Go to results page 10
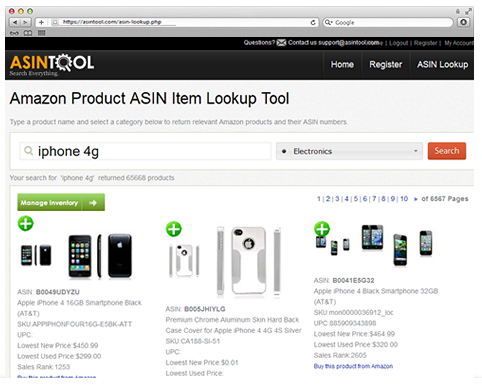 click(x=404, y=199)
